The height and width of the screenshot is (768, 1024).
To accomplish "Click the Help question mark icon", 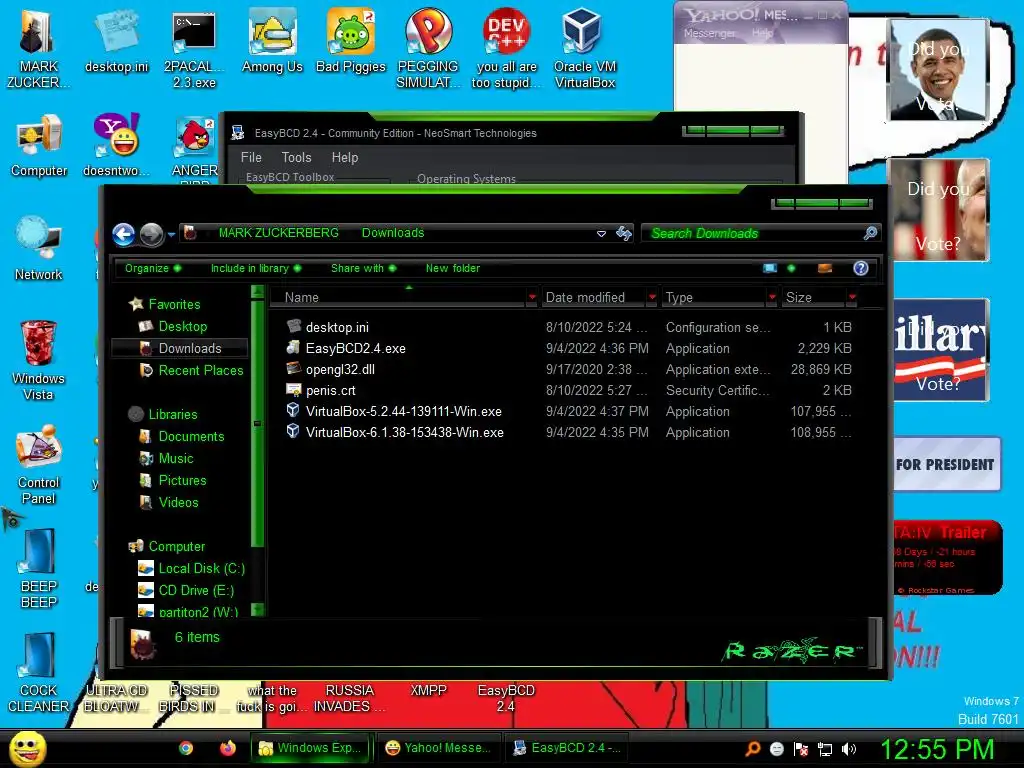I will pos(861,268).
